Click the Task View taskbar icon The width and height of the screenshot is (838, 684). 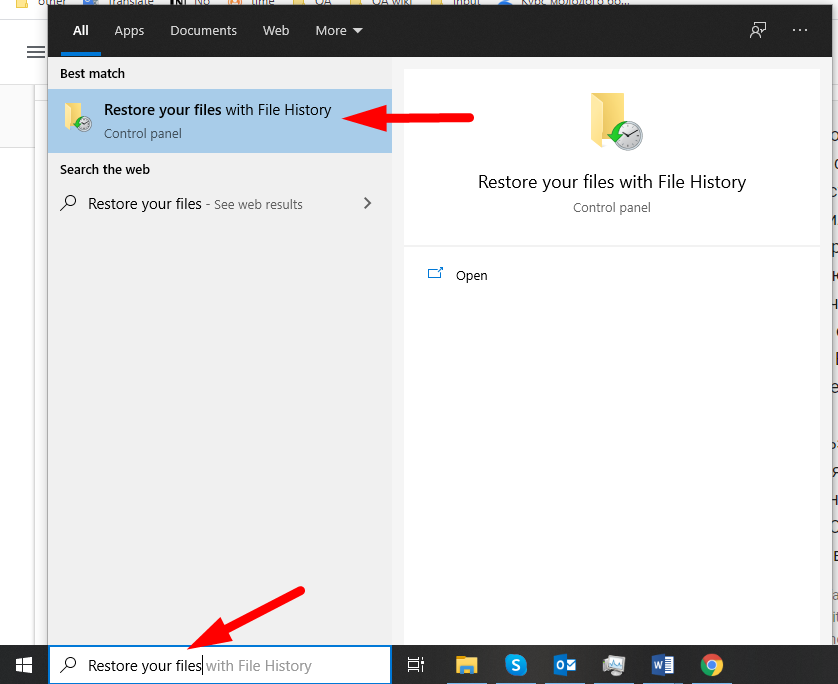point(416,665)
